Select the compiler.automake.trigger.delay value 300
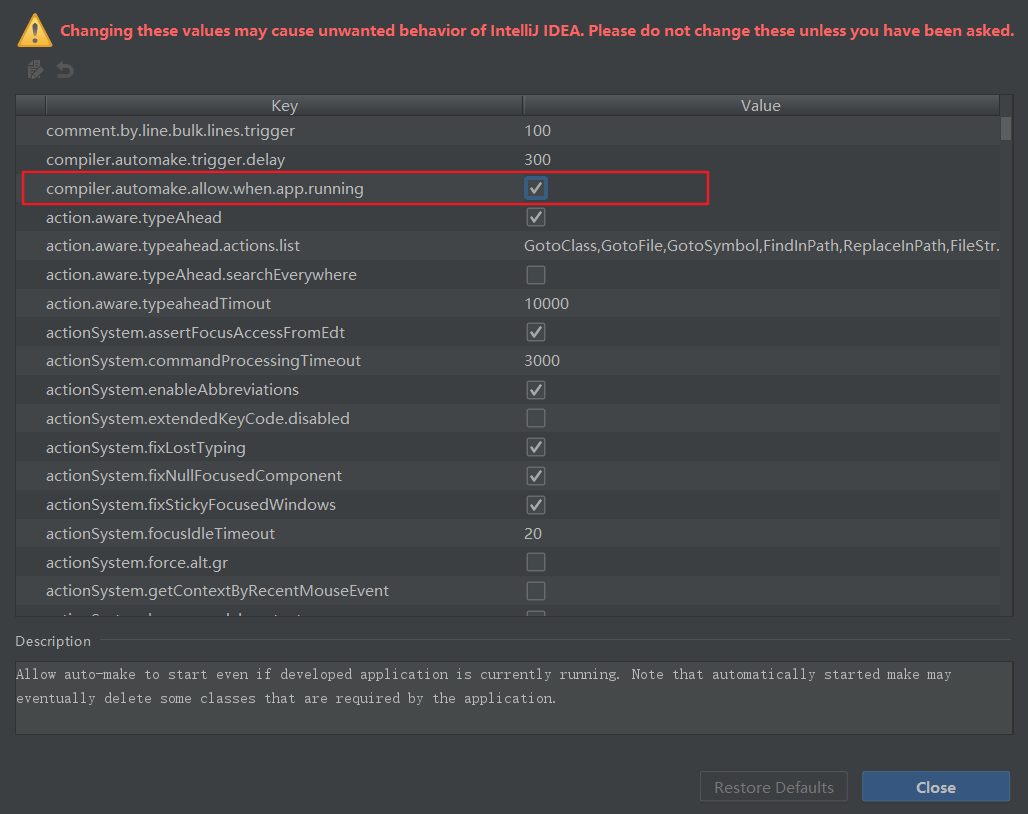This screenshot has width=1028, height=814. [x=538, y=160]
